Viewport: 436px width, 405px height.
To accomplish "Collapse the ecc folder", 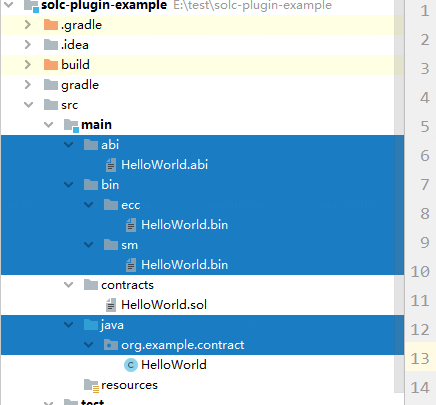I will coord(89,205).
